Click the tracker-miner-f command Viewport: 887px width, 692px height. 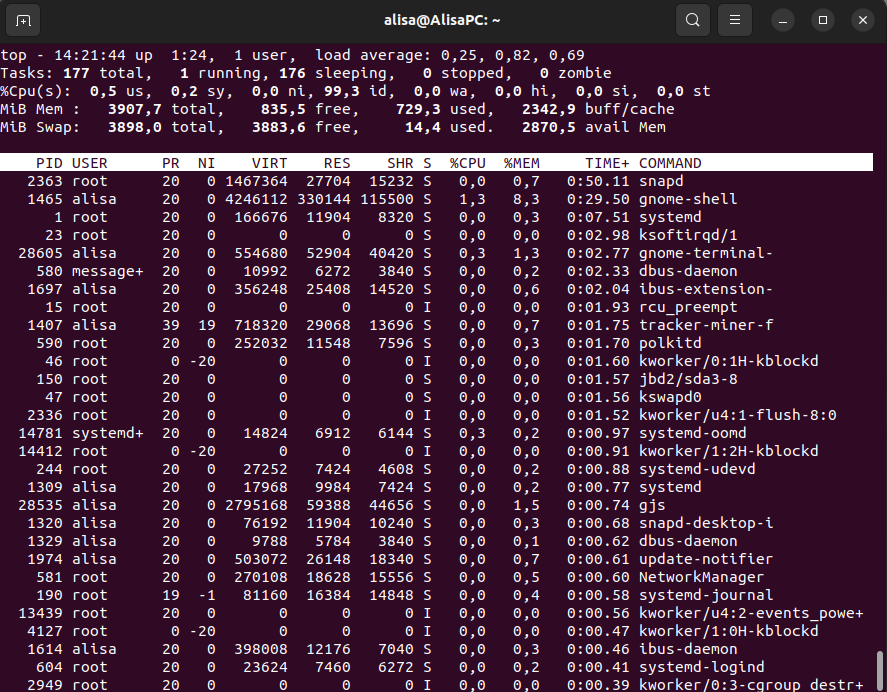point(706,325)
